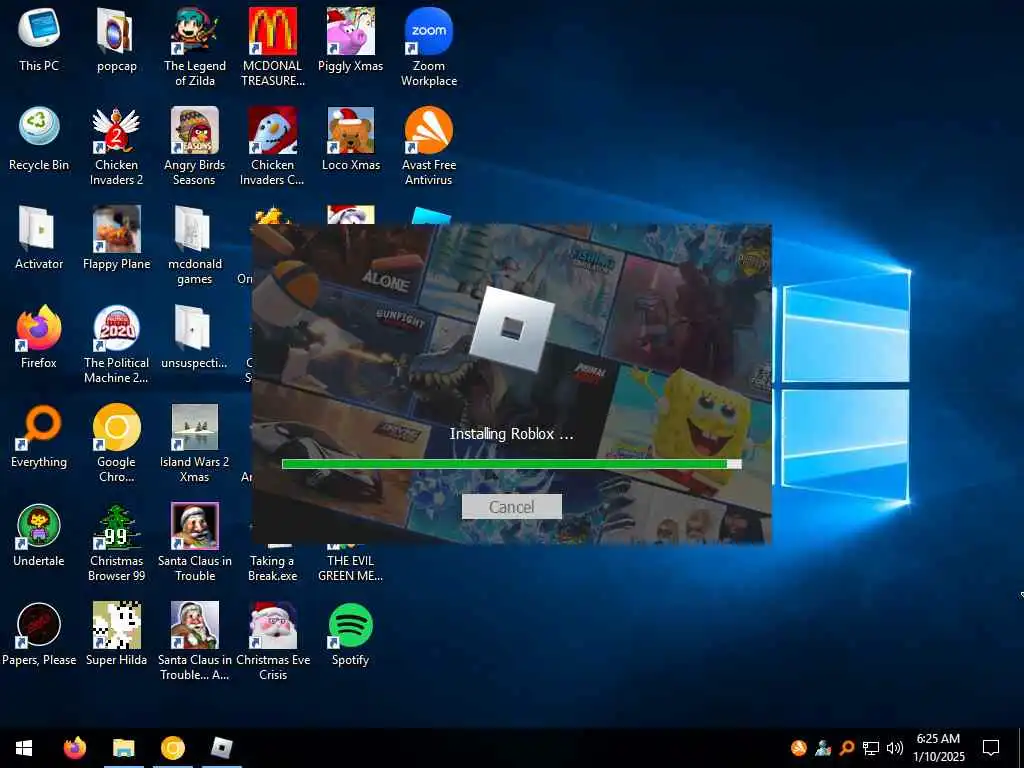Open File Explorer from the taskbar
Image resolution: width=1024 pixels, height=768 pixels.
(x=123, y=748)
